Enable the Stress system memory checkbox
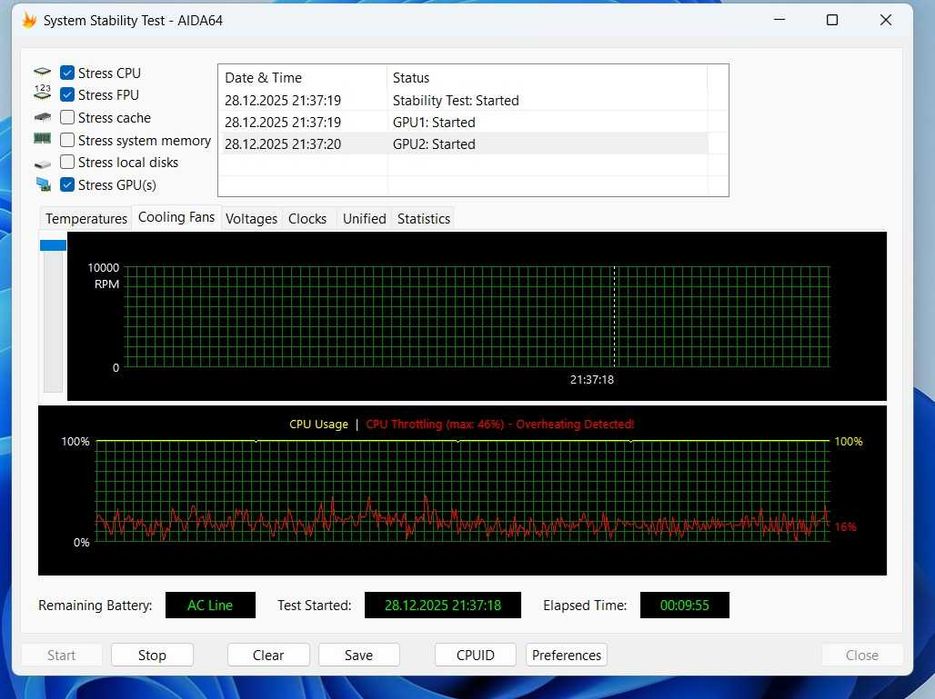The image size is (935, 699). pos(67,140)
